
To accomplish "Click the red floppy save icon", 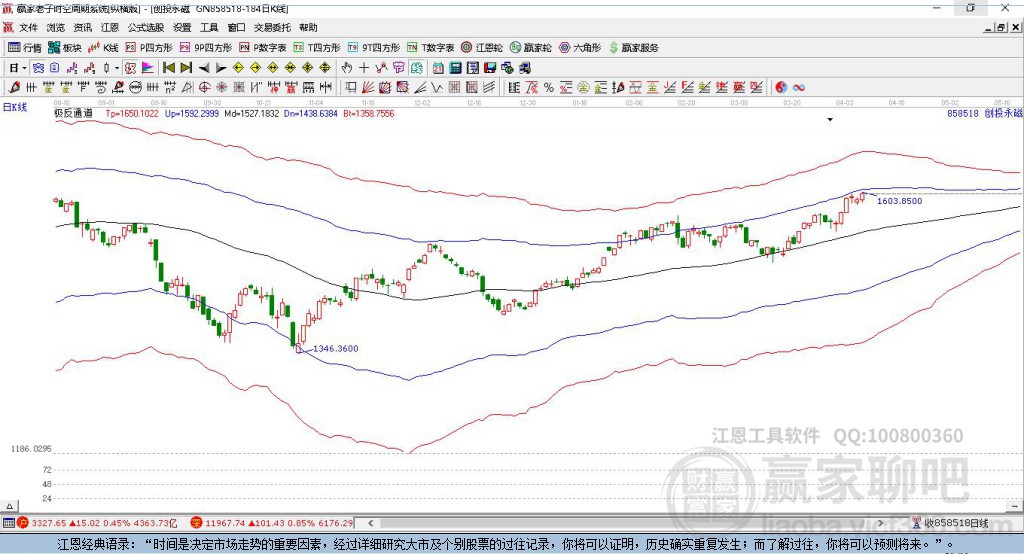I will pyautogui.click(x=490, y=68).
